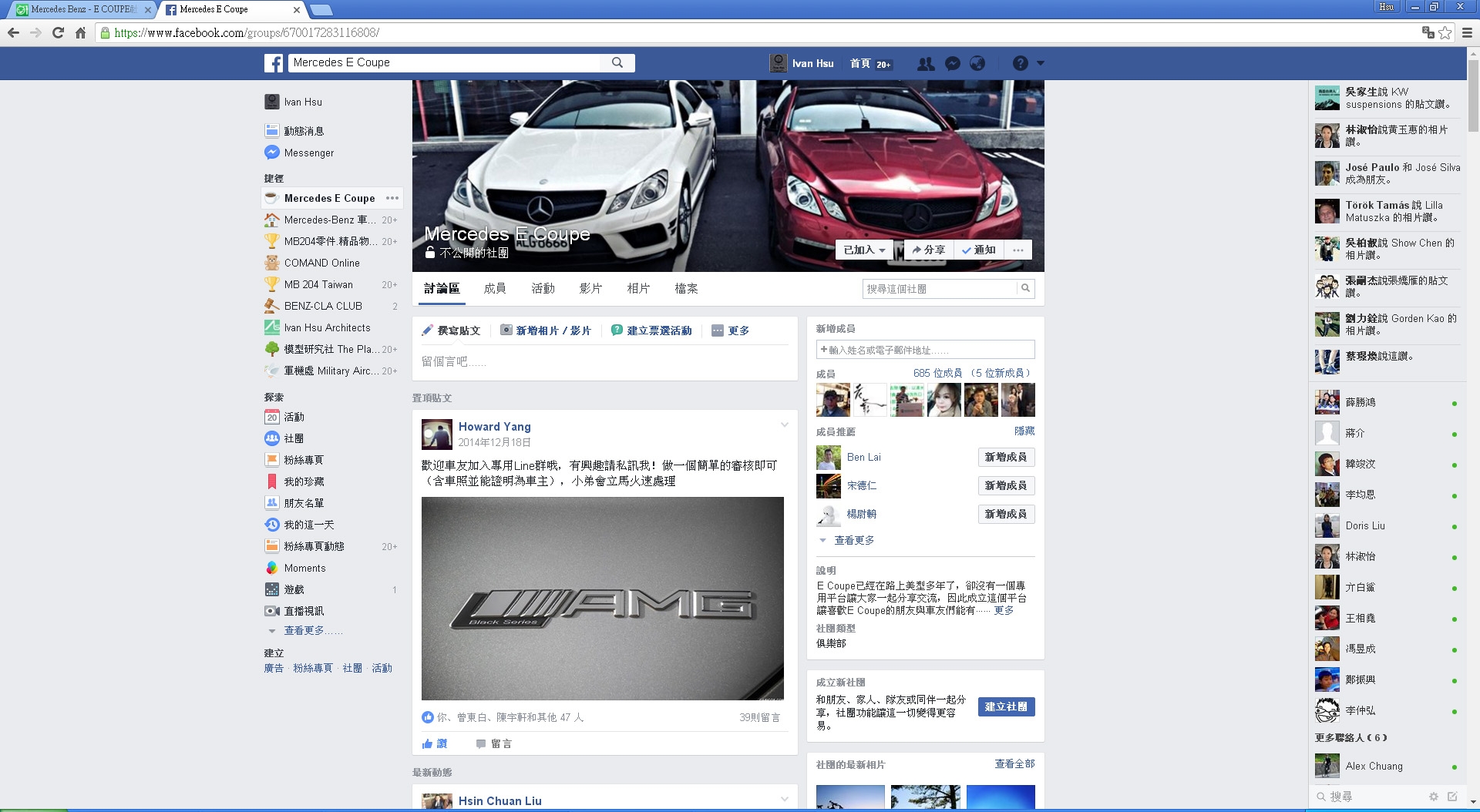The height and width of the screenshot is (812, 1480).
Task: Open Howard Yang post options chevron
Action: [x=785, y=424]
